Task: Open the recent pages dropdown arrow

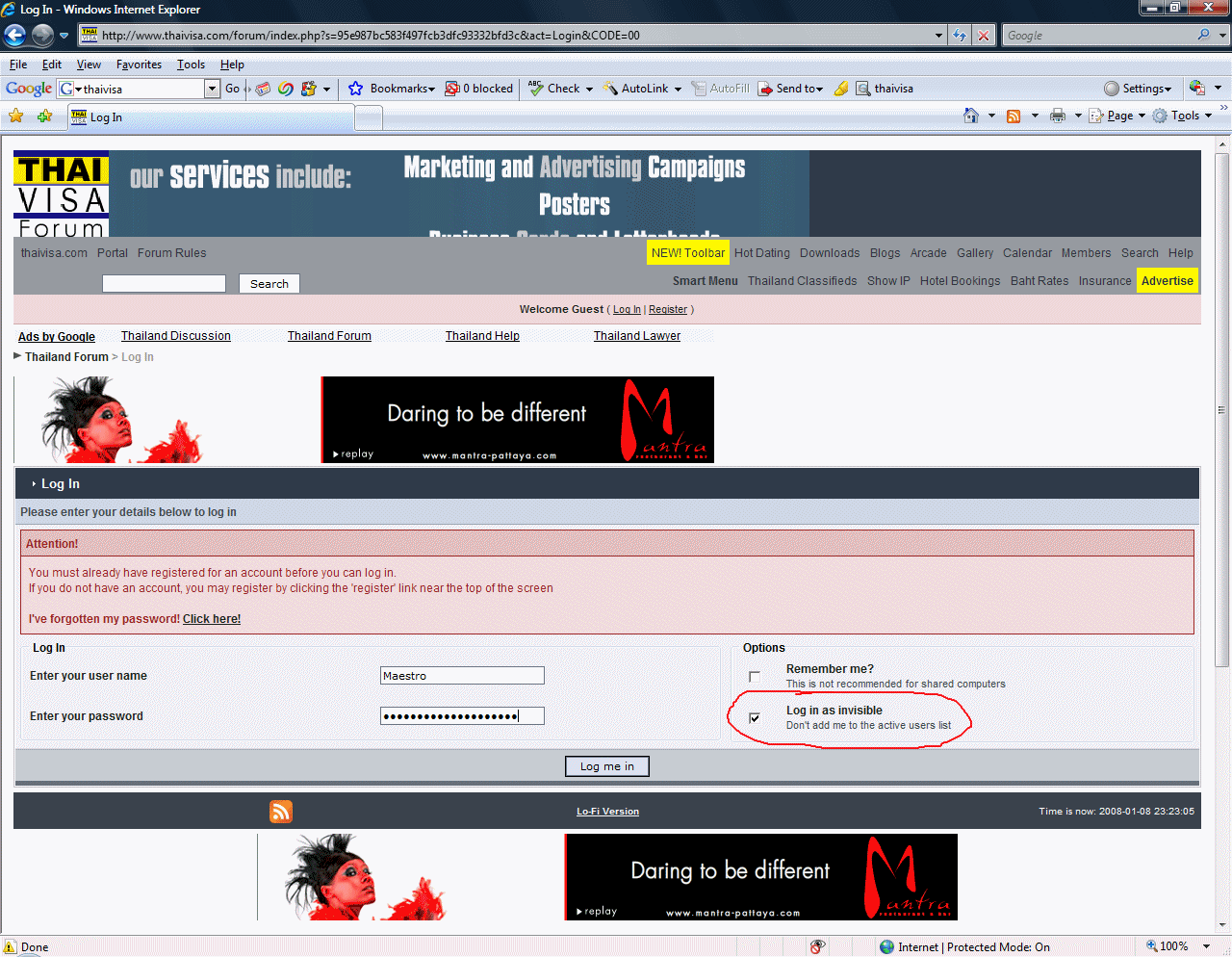Action: (x=64, y=36)
